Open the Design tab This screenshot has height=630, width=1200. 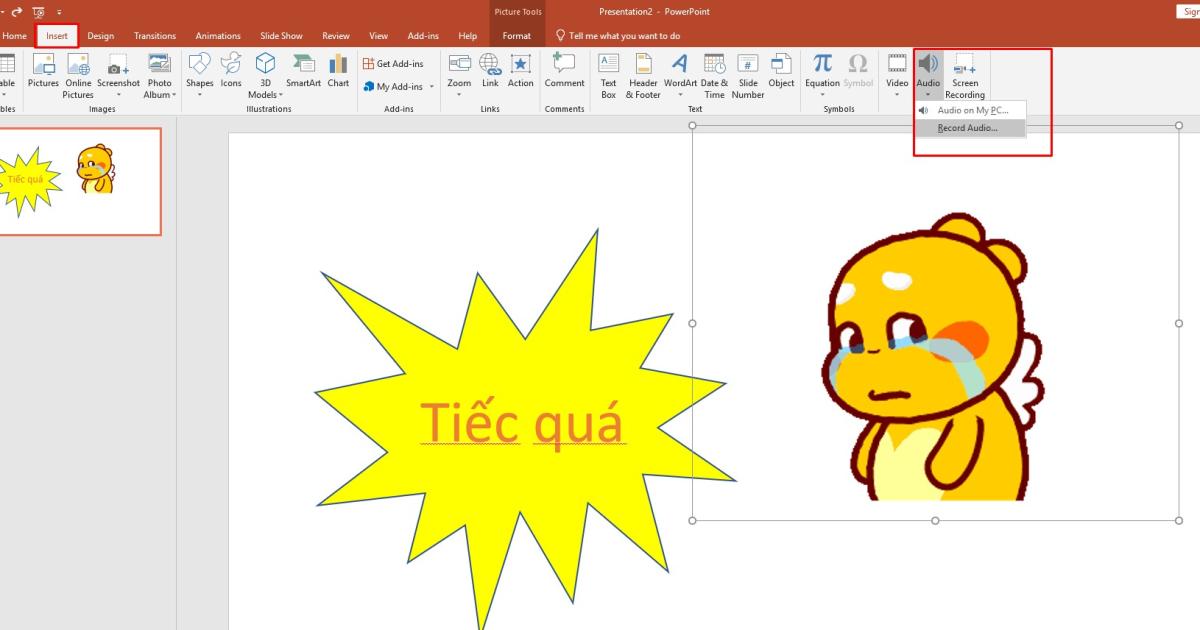(x=101, y=36)
